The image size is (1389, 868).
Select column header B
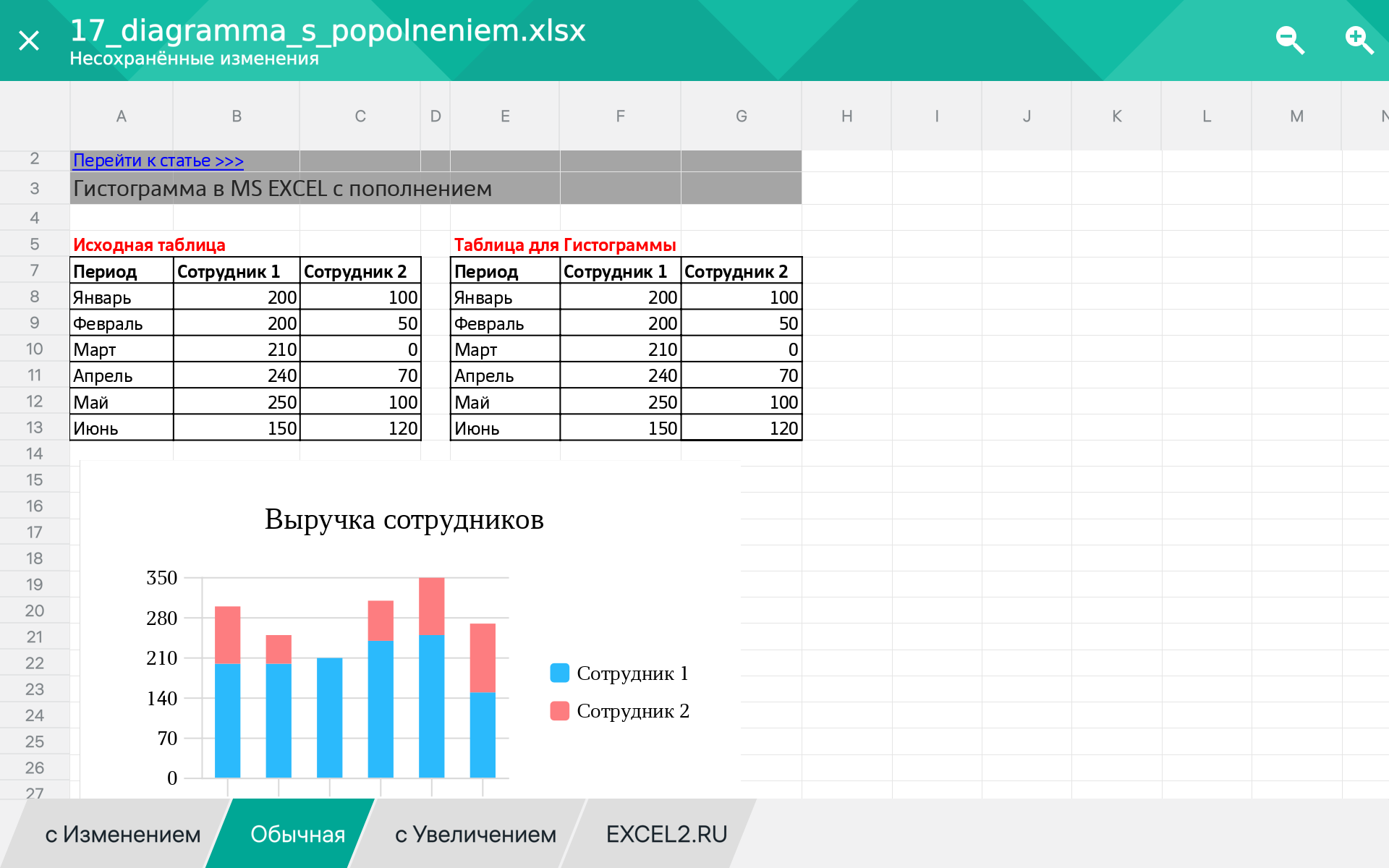(x=236, y=116)
